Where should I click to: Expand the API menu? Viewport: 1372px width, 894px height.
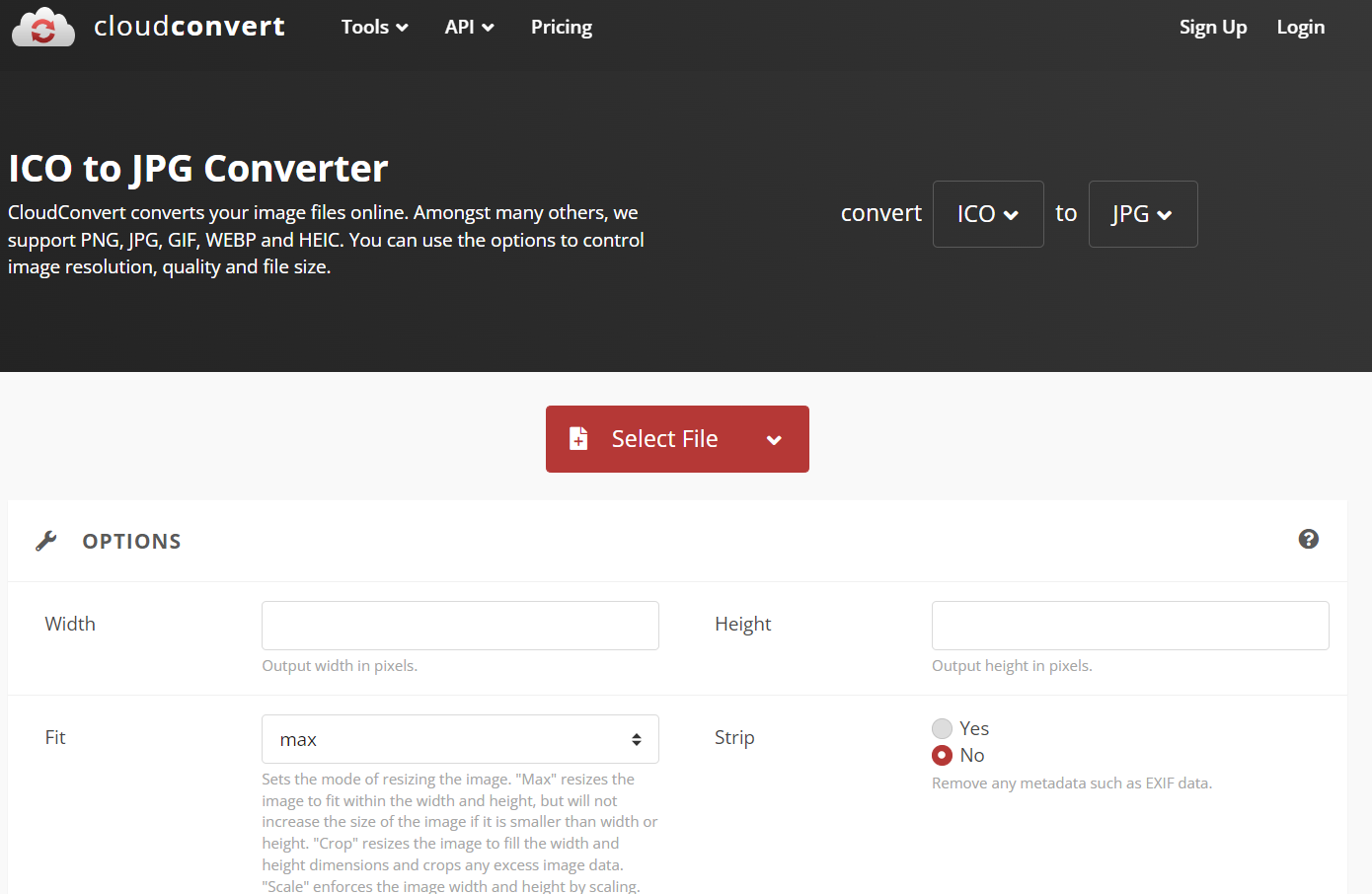(470, 27)
